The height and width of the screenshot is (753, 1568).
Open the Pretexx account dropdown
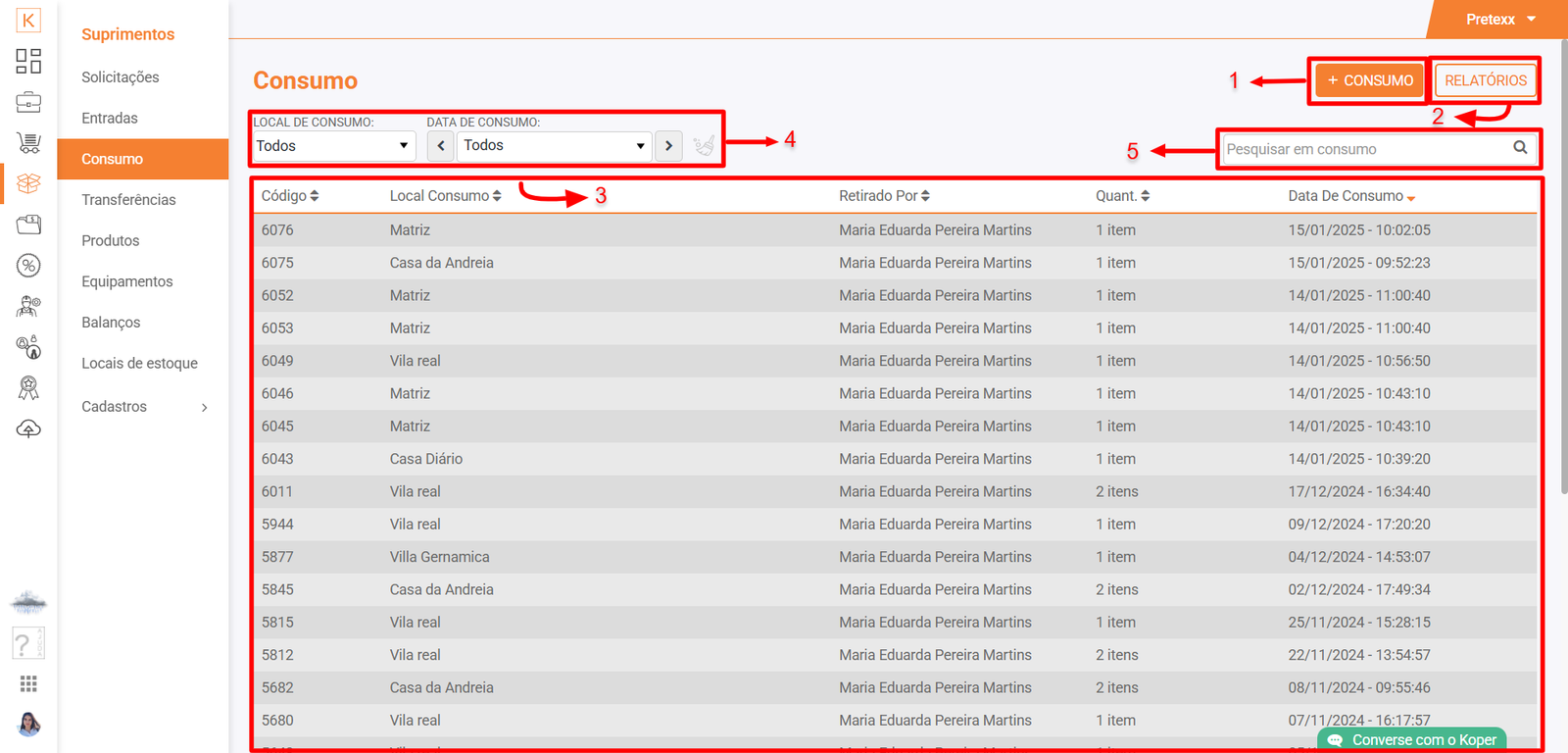(x=1500, y=20)
